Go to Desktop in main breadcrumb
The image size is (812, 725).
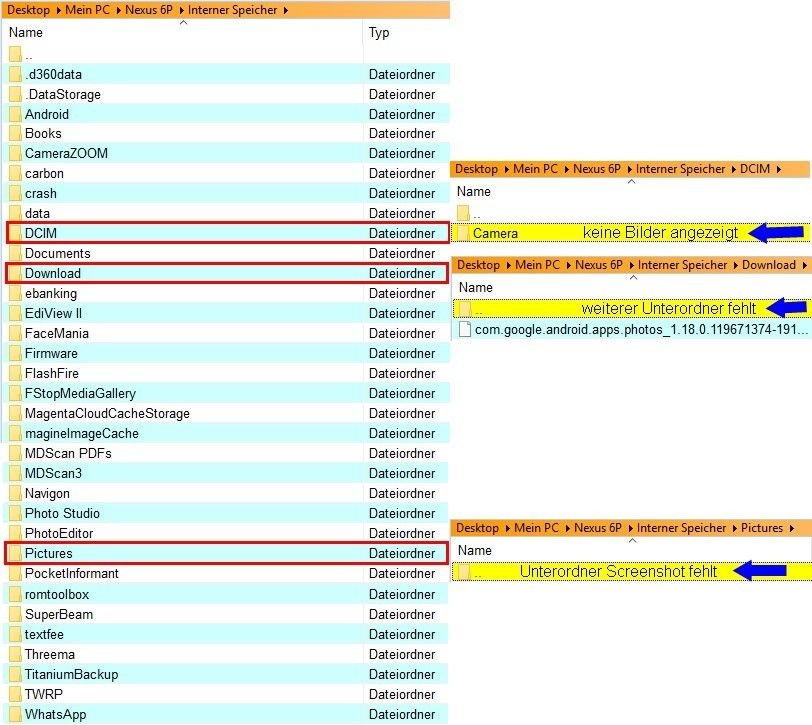(x=28, y=10)
